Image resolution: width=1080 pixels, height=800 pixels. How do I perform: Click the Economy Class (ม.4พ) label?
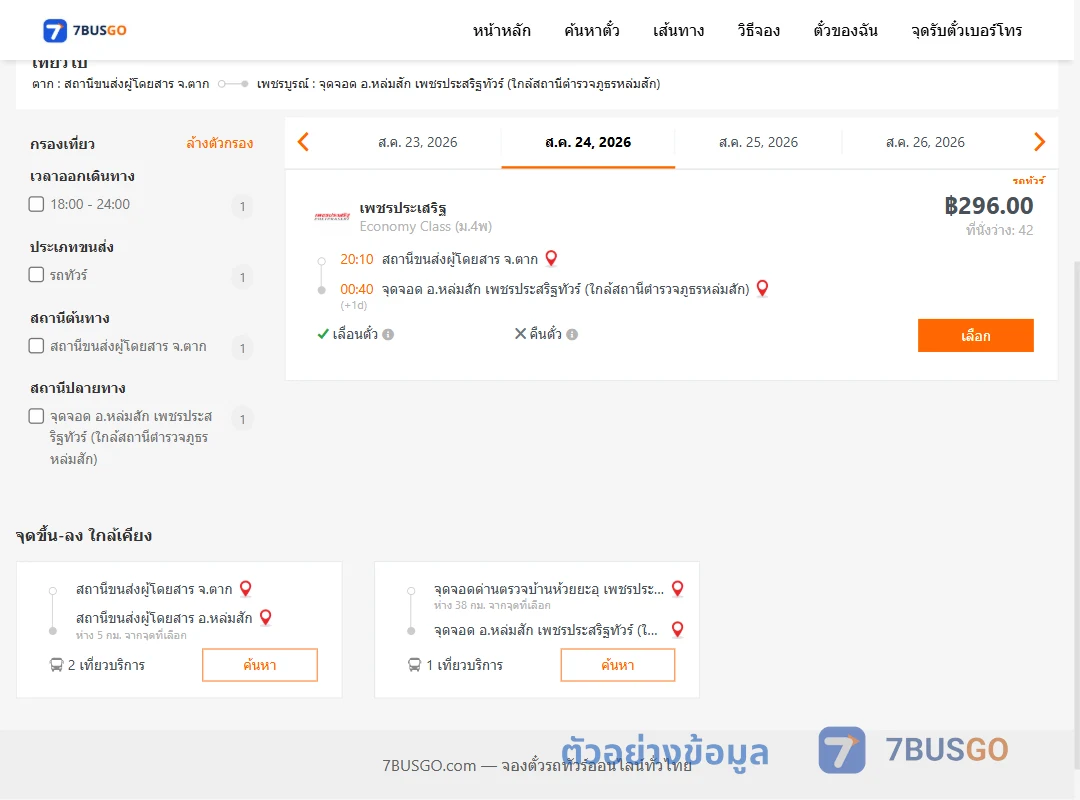(x=426, y=226)
